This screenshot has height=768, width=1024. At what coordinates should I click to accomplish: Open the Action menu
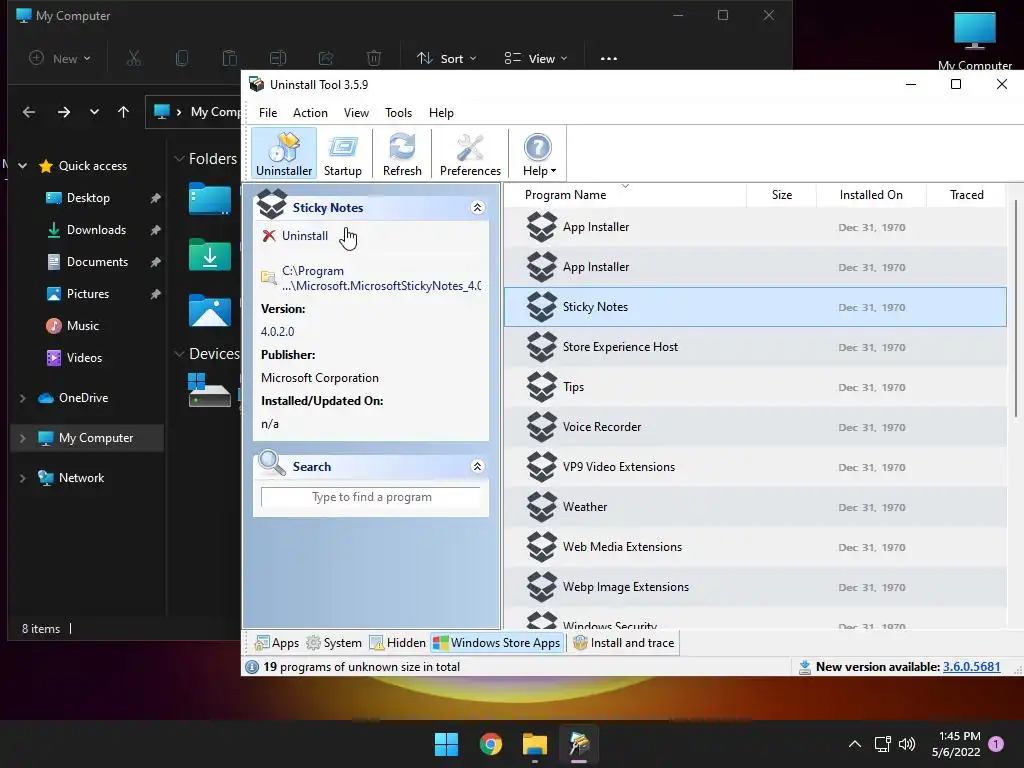(310, 112)
